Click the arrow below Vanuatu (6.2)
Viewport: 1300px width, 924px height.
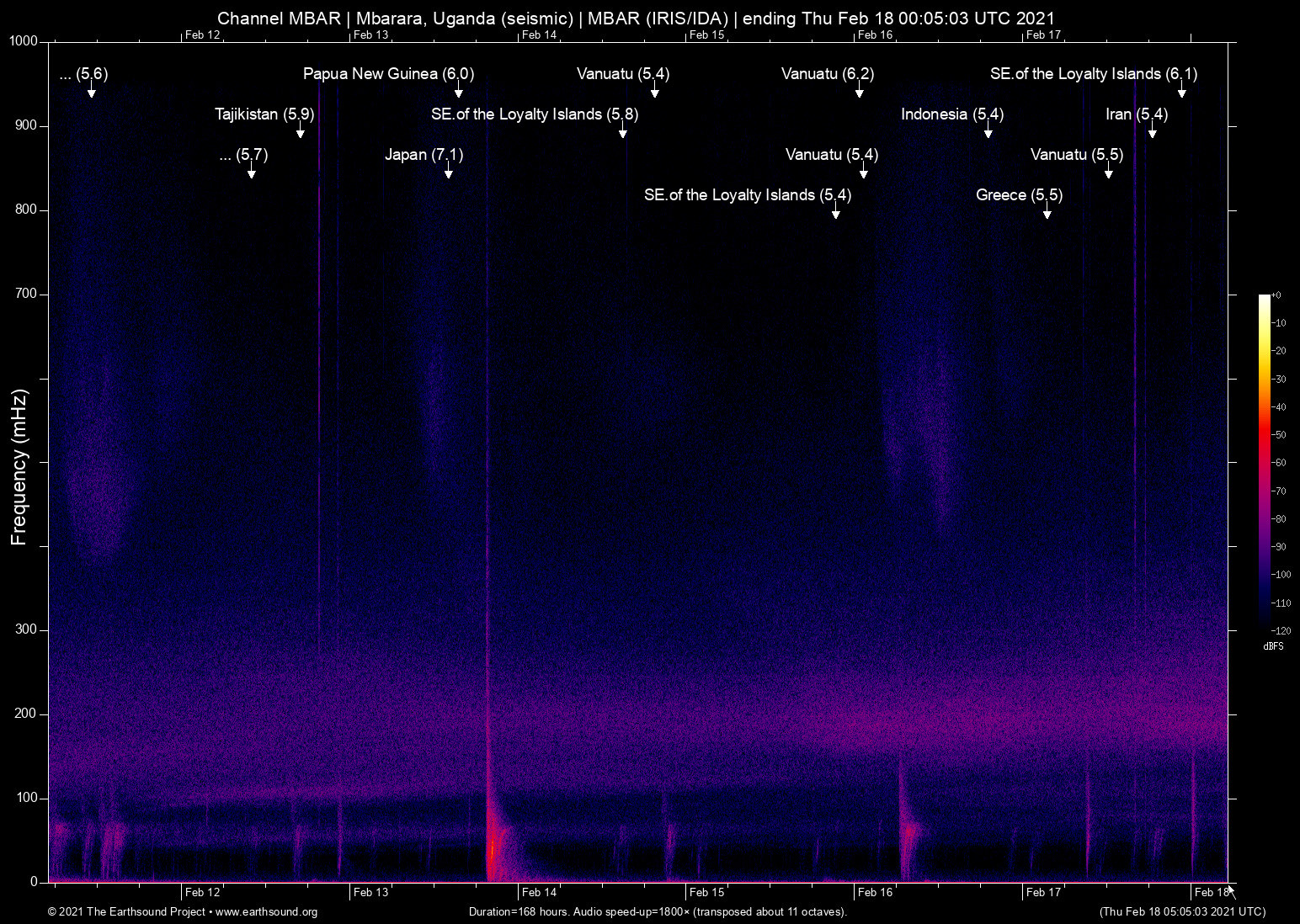click(x=860, y=91)
